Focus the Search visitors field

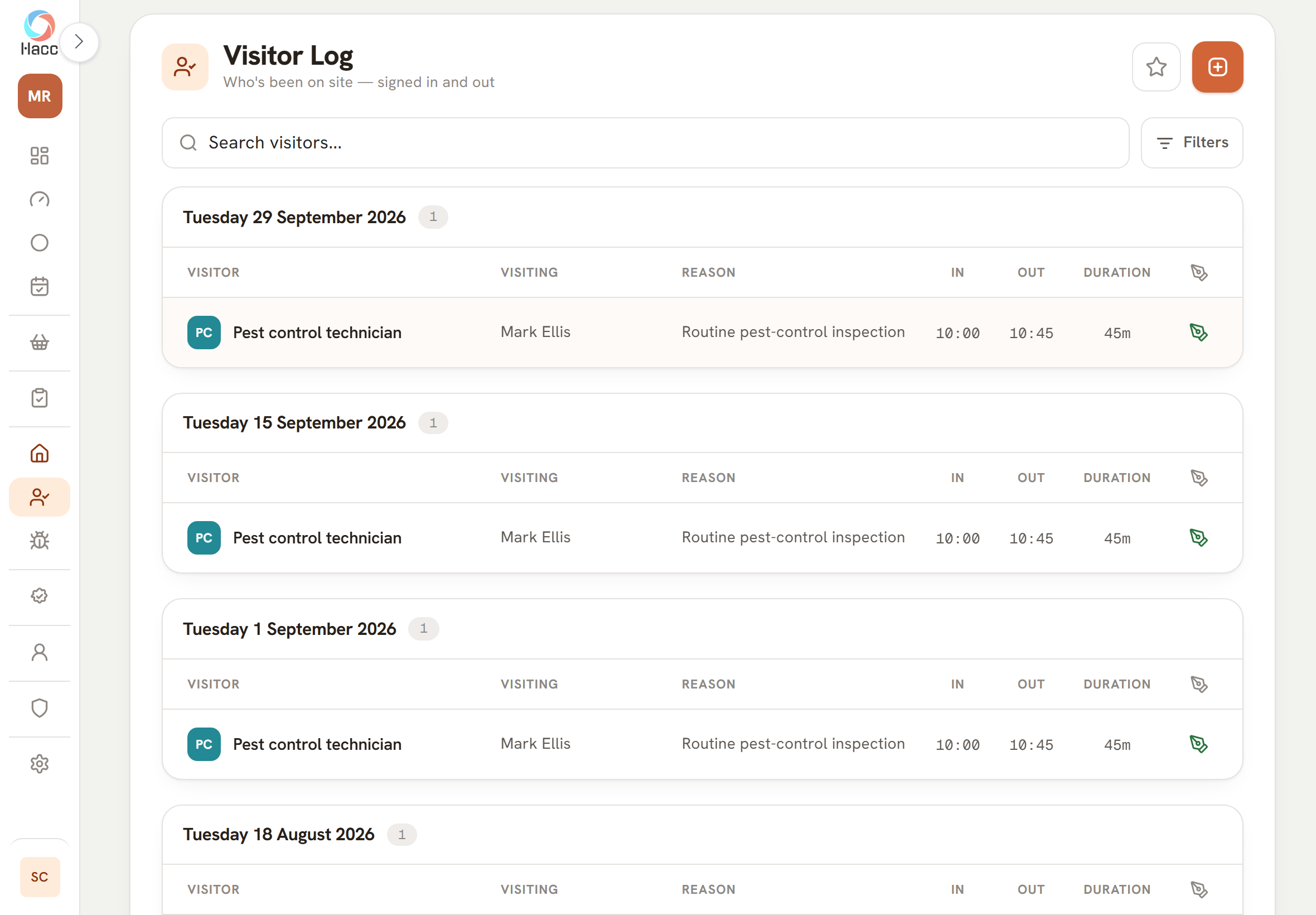pos(646,143)
